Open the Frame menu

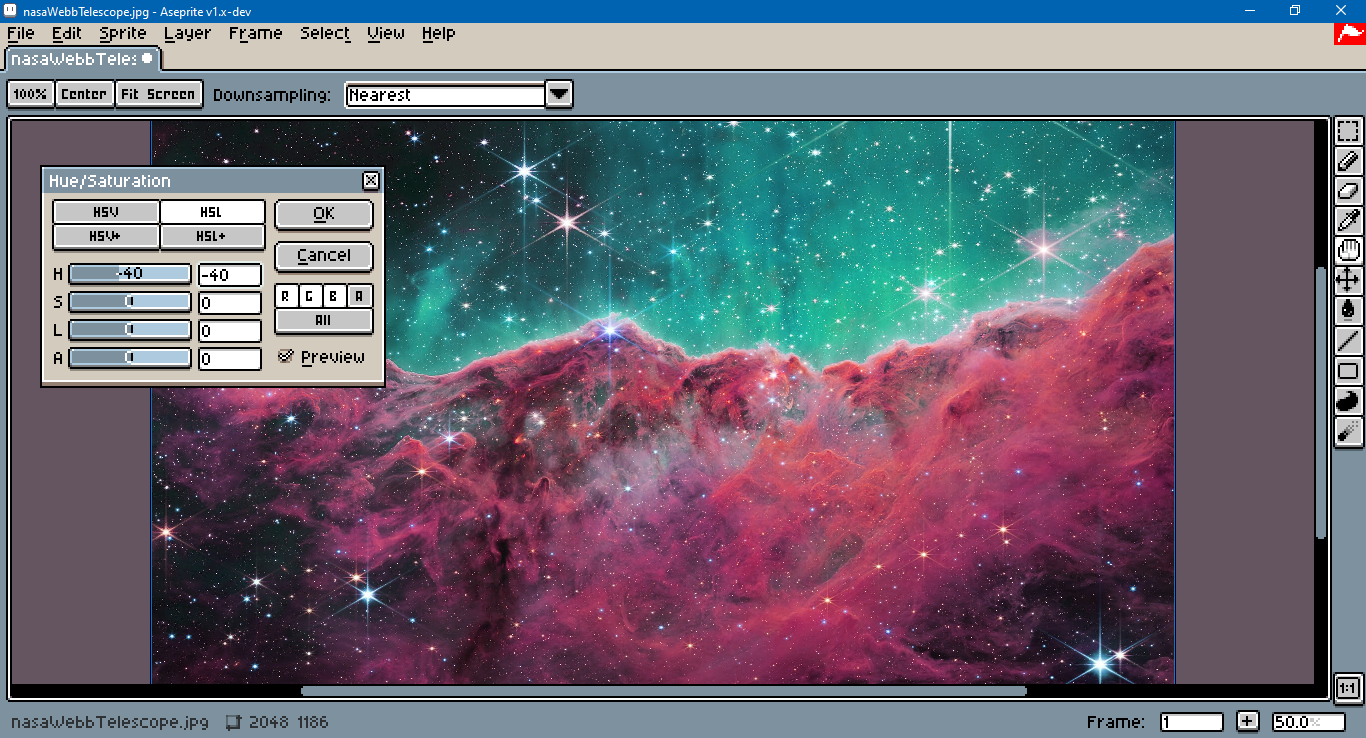(x=256, y=33)
